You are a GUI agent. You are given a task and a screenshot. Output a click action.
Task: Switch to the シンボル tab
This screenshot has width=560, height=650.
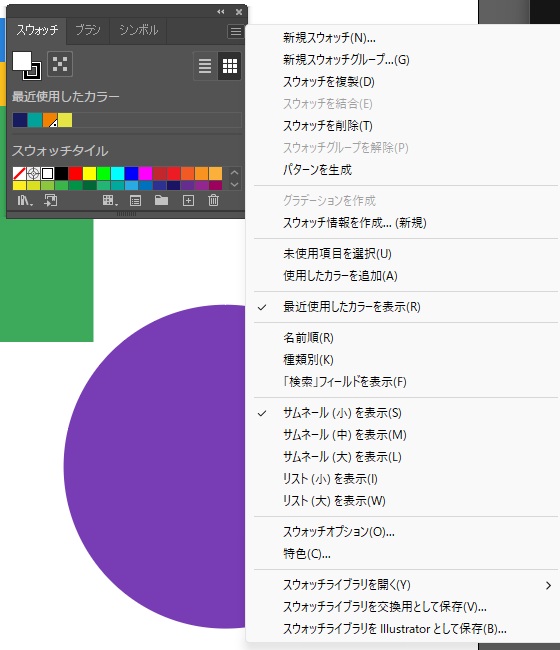click(138, 30)
